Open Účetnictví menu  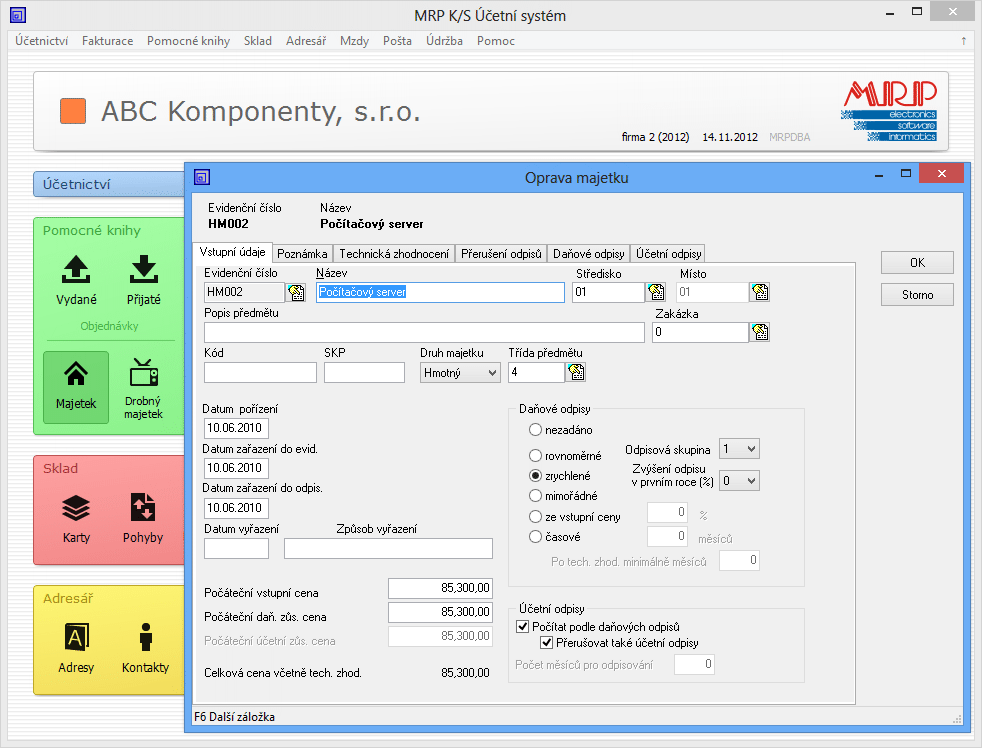41,41
